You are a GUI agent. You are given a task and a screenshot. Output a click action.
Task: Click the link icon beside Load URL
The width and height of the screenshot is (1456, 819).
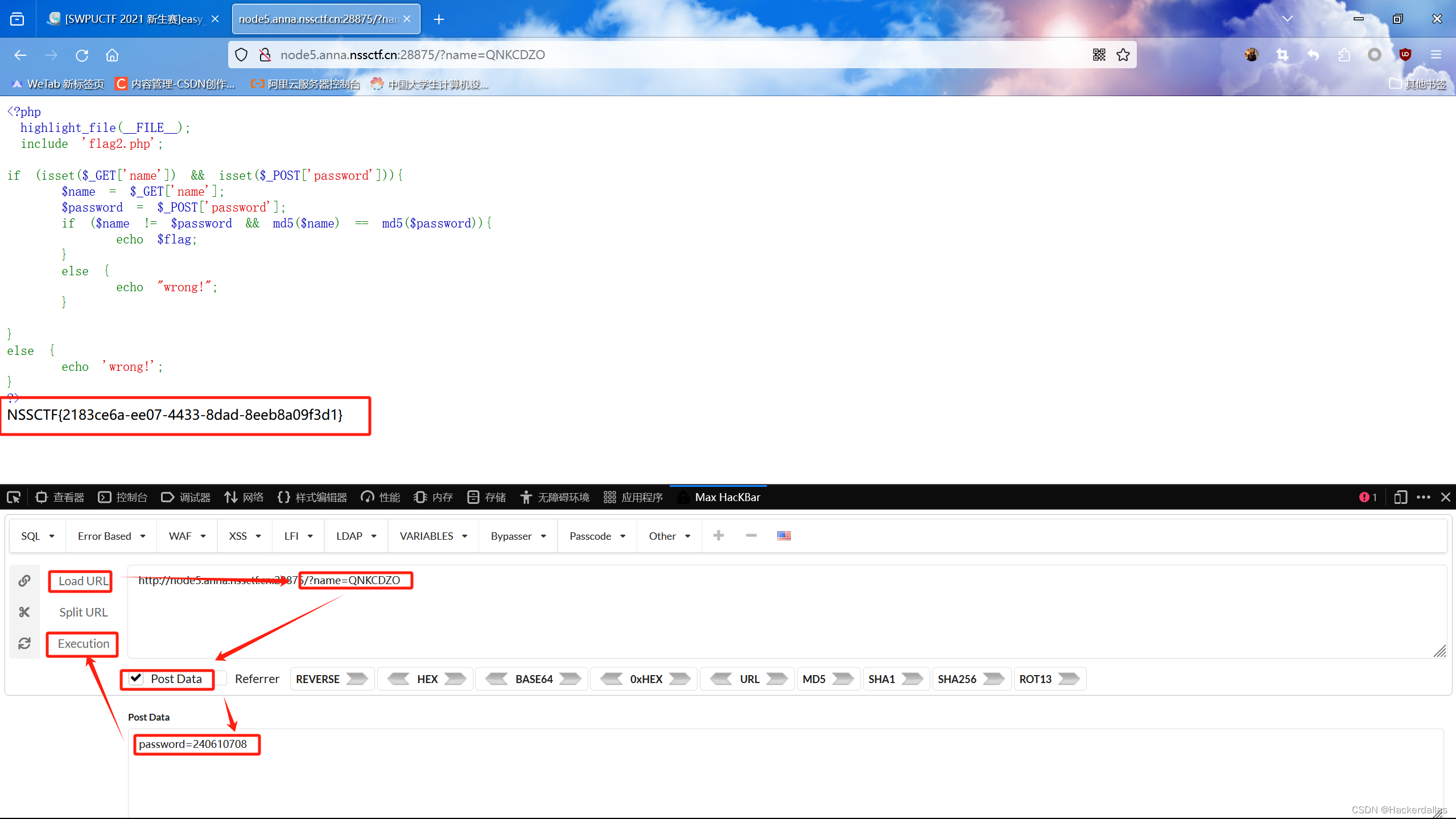(x=24, y=581)
